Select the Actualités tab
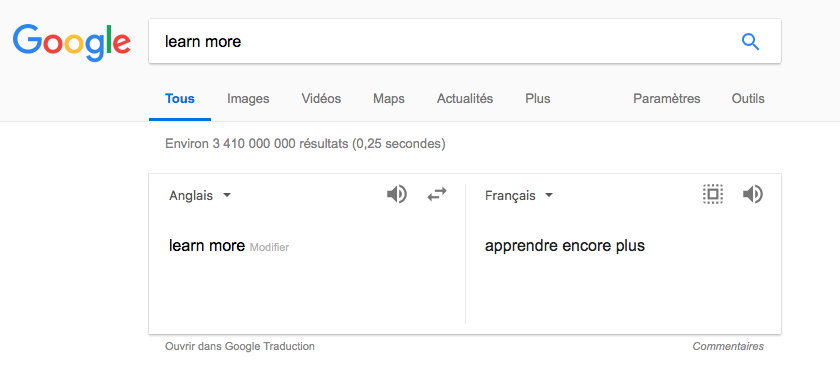The image size is (840, 384). pos(465,99)
